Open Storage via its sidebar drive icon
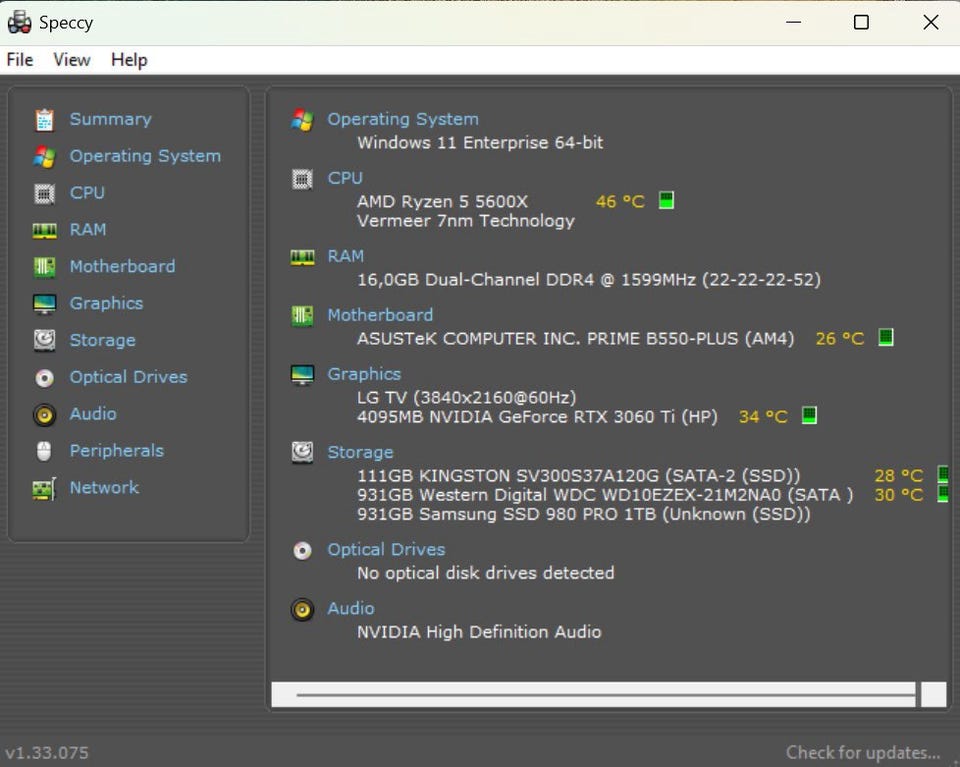The image size is (960, 767). [44, 341]
